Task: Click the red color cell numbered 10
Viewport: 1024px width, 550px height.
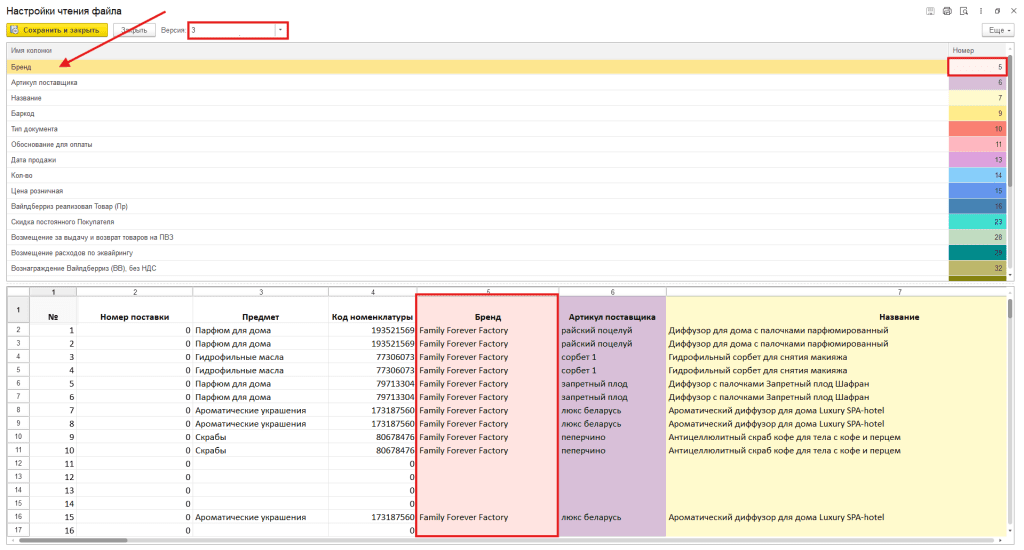Action: coord(976,129)
